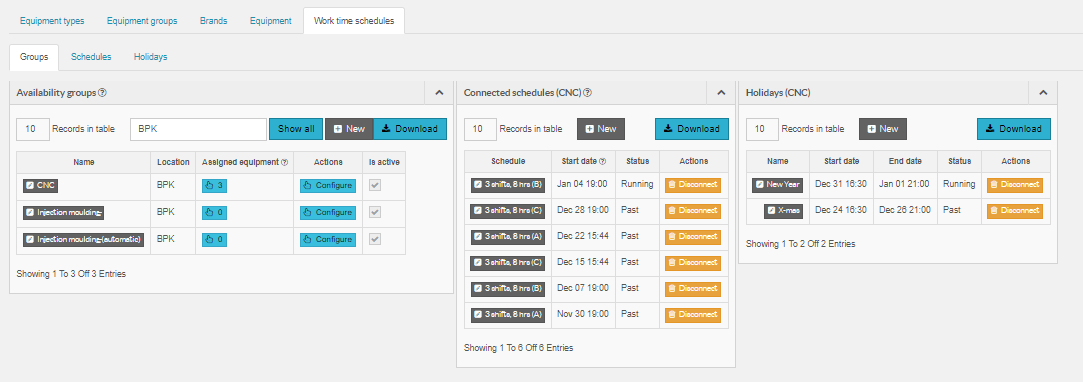Disconnect the Dec 15 schedule
1083x382 pixels.
693,263
